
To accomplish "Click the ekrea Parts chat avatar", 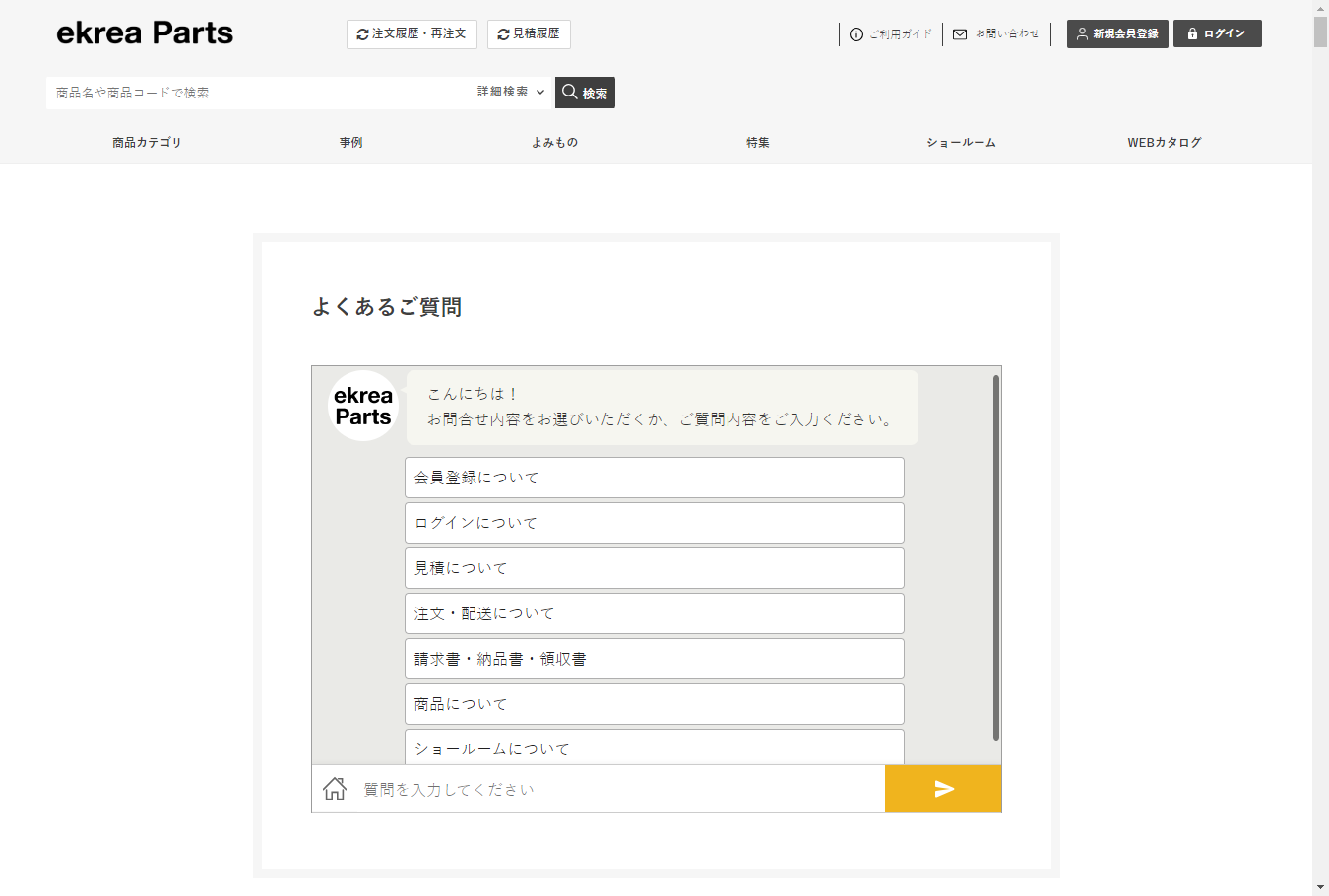I will point(363,406).
